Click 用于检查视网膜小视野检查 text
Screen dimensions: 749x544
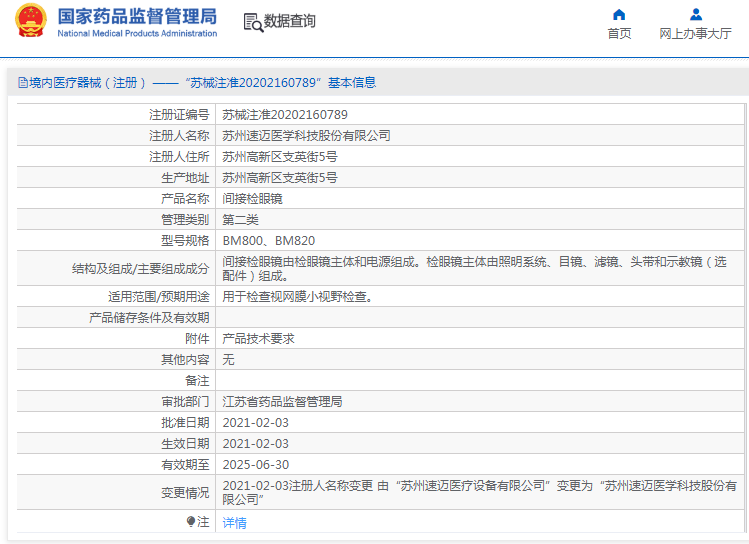(297, 297)
